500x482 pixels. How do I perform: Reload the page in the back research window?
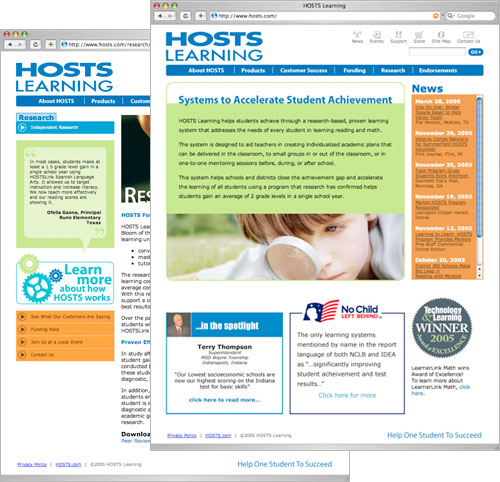[x=35, y=44]
